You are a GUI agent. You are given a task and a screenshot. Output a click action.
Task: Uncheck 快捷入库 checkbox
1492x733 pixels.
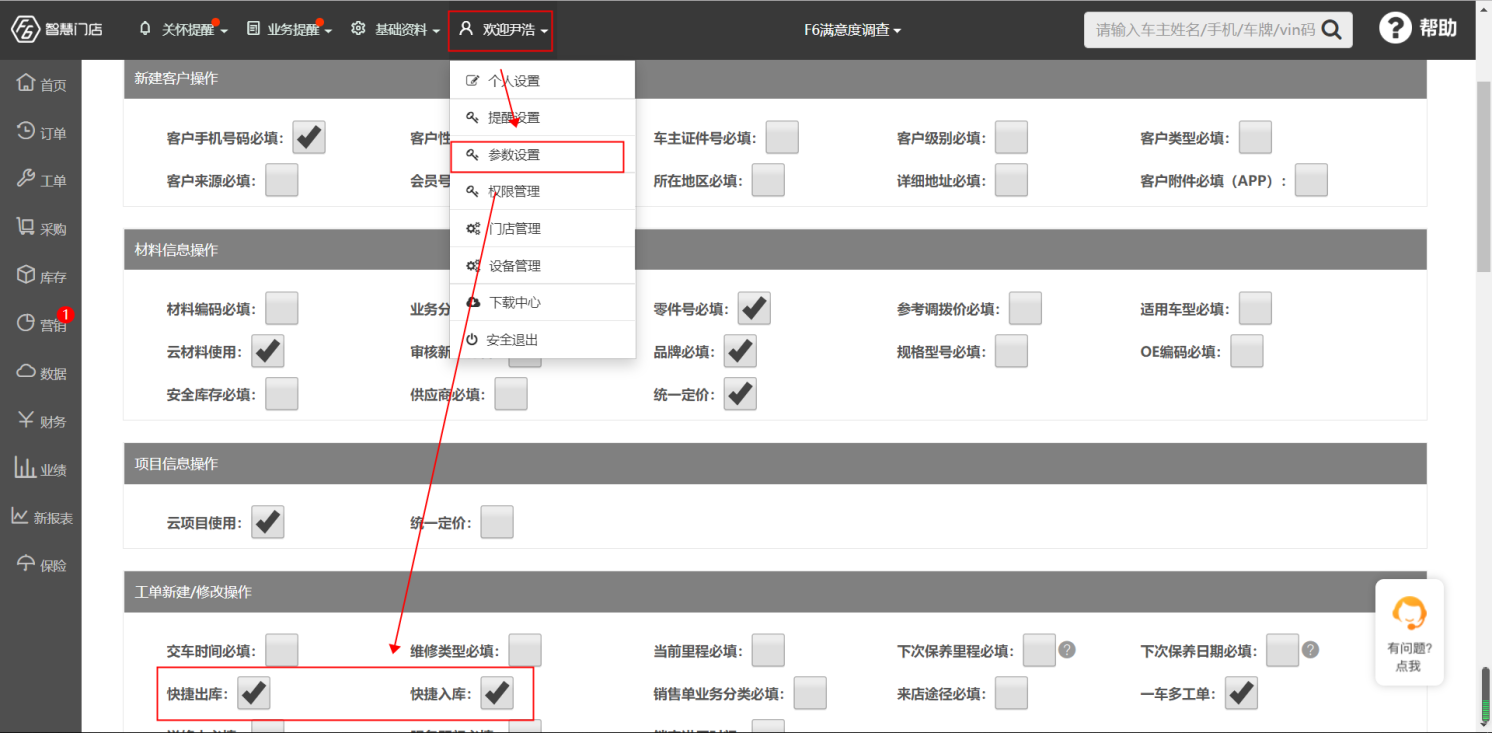(x=497, y=693)
